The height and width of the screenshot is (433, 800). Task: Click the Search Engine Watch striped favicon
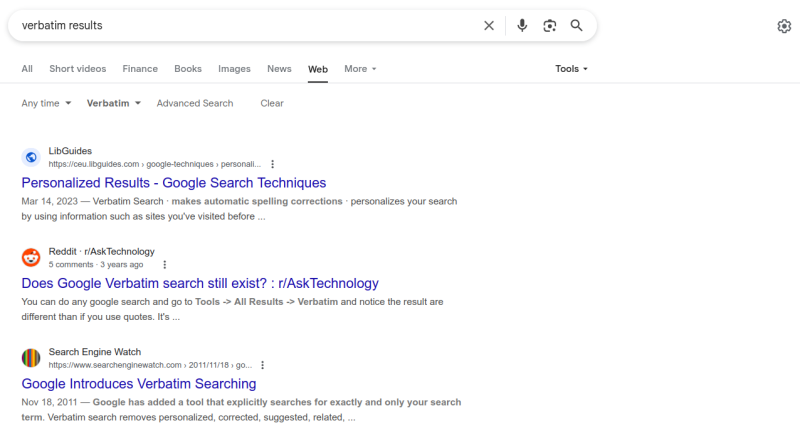pyautogui.click(x=31, y=358)
